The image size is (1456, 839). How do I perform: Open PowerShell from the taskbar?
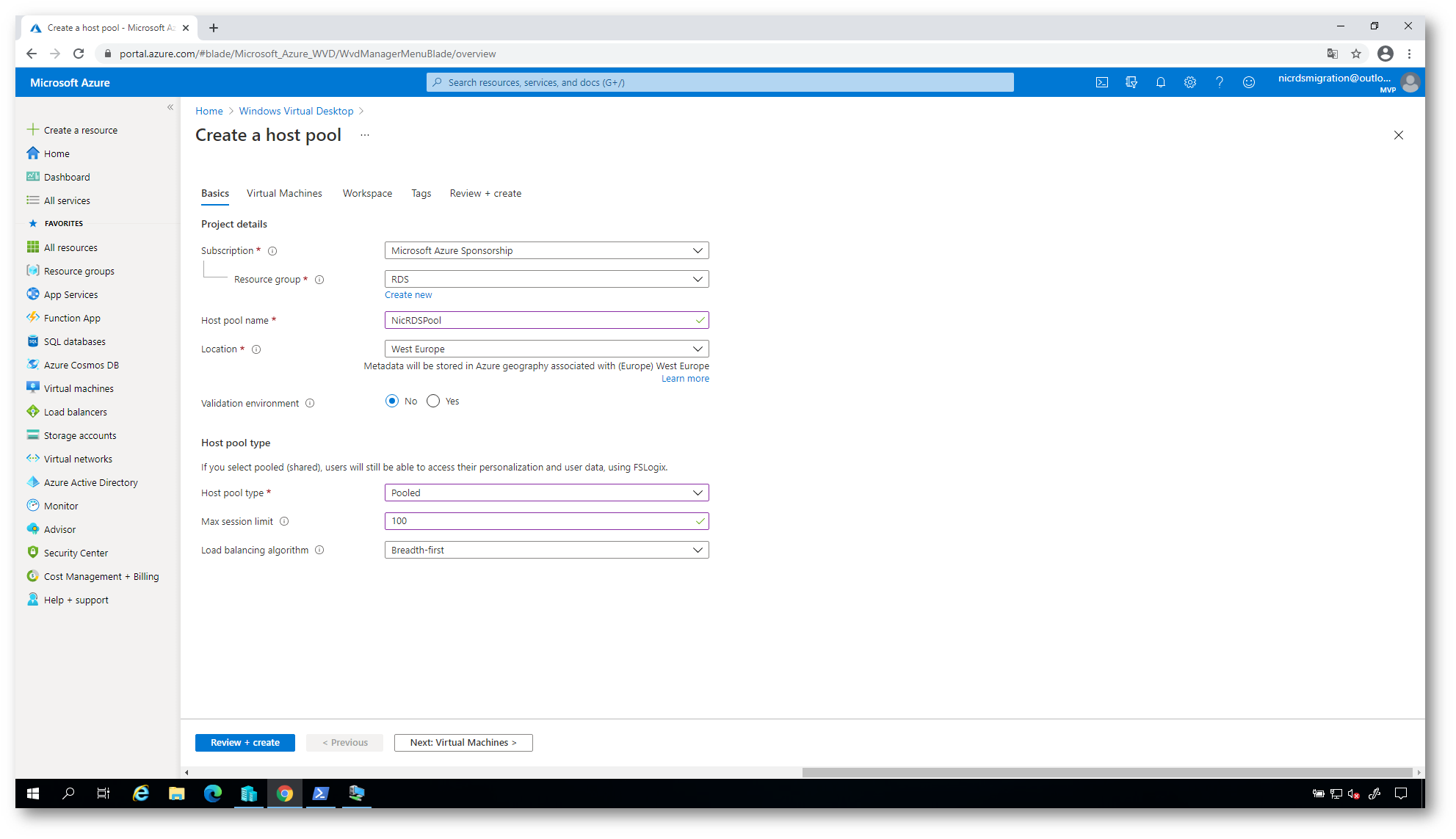320,793
